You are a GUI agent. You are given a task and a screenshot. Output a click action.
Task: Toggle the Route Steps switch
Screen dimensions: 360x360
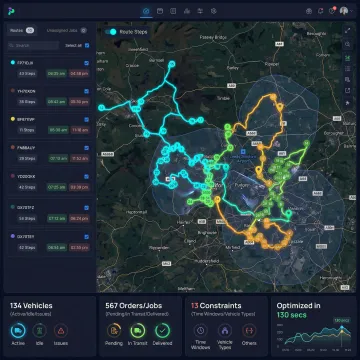110,32
